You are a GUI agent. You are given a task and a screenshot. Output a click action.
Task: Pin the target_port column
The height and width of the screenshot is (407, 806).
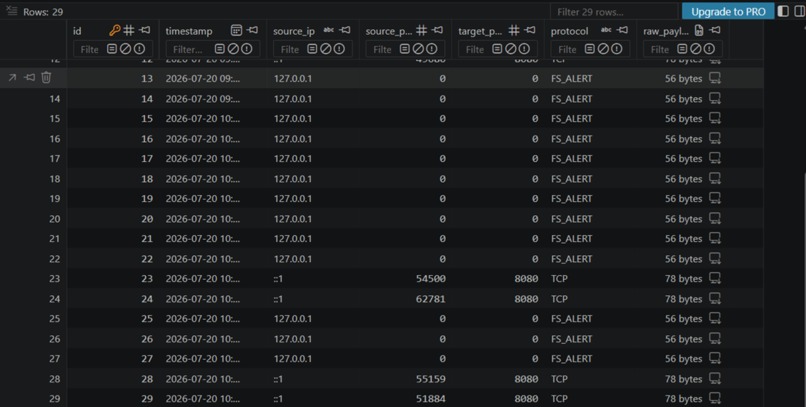530,30
